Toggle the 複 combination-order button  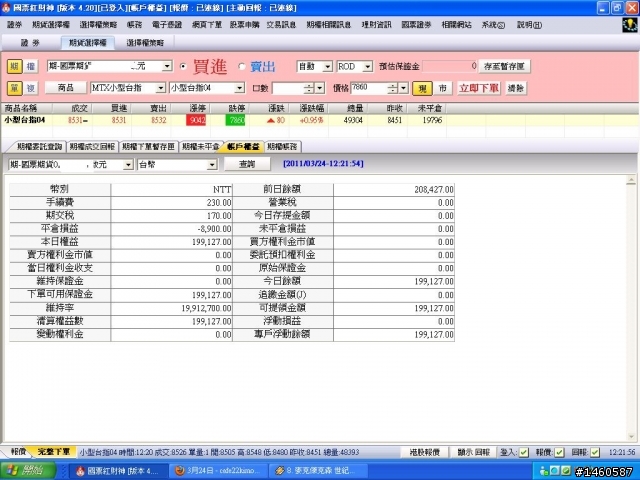tap(31, 88)
